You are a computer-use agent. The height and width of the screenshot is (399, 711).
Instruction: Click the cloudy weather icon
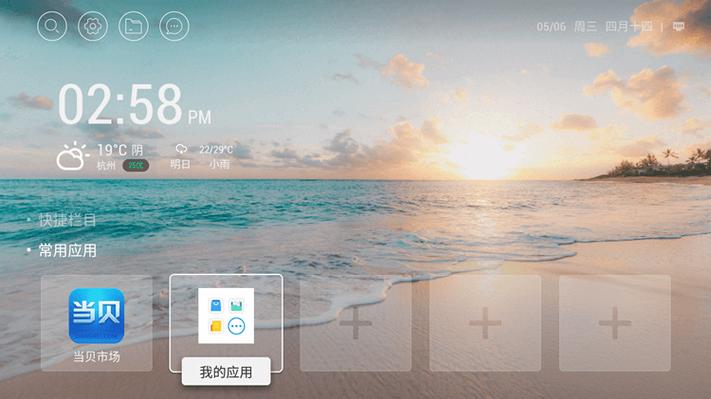73,156
